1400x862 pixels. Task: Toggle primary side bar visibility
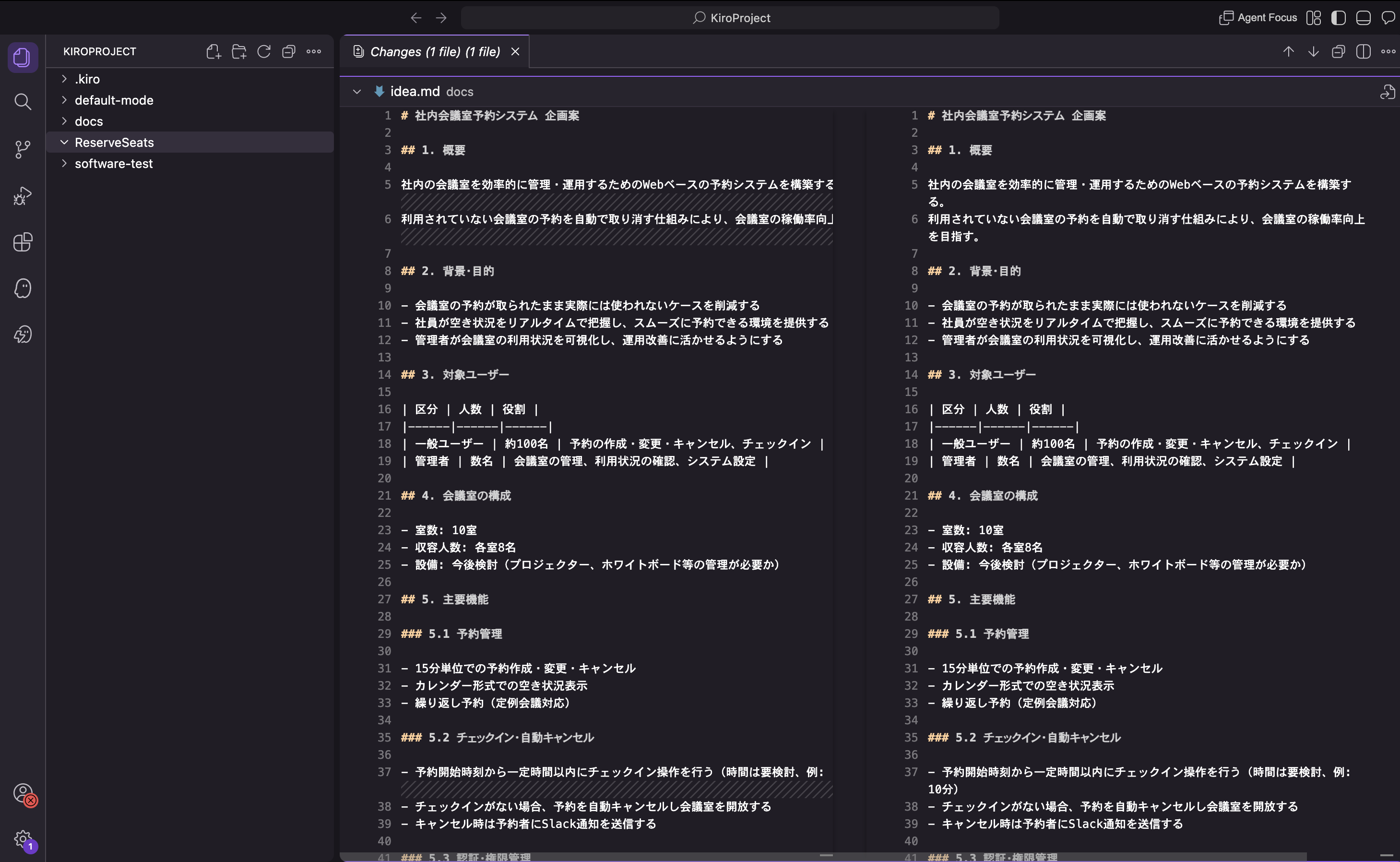click(x=1339, y=18)
